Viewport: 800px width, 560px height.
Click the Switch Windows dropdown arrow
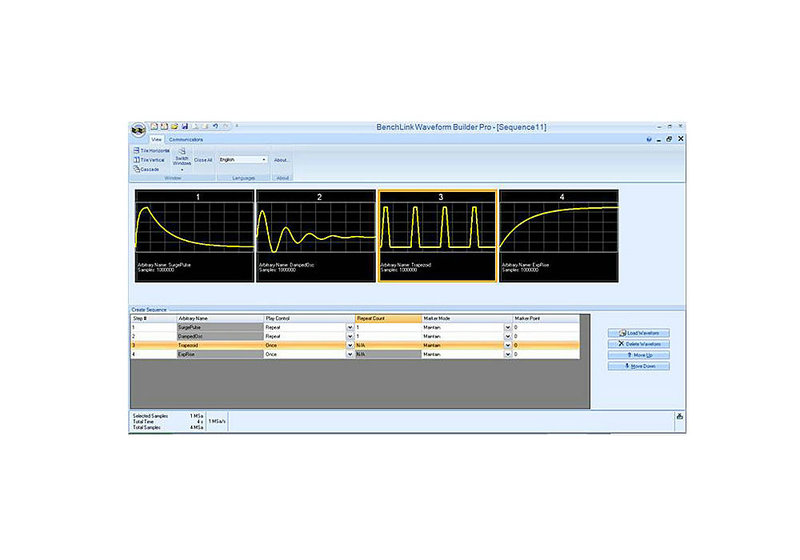(x=182, y=170)
